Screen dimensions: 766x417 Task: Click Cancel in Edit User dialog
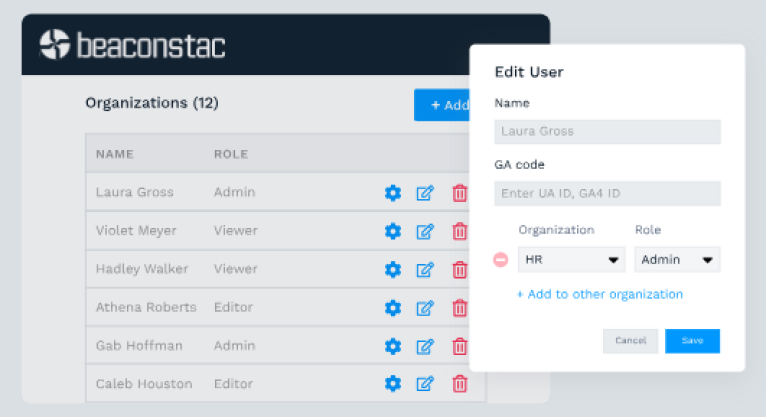tap(630, 341)
